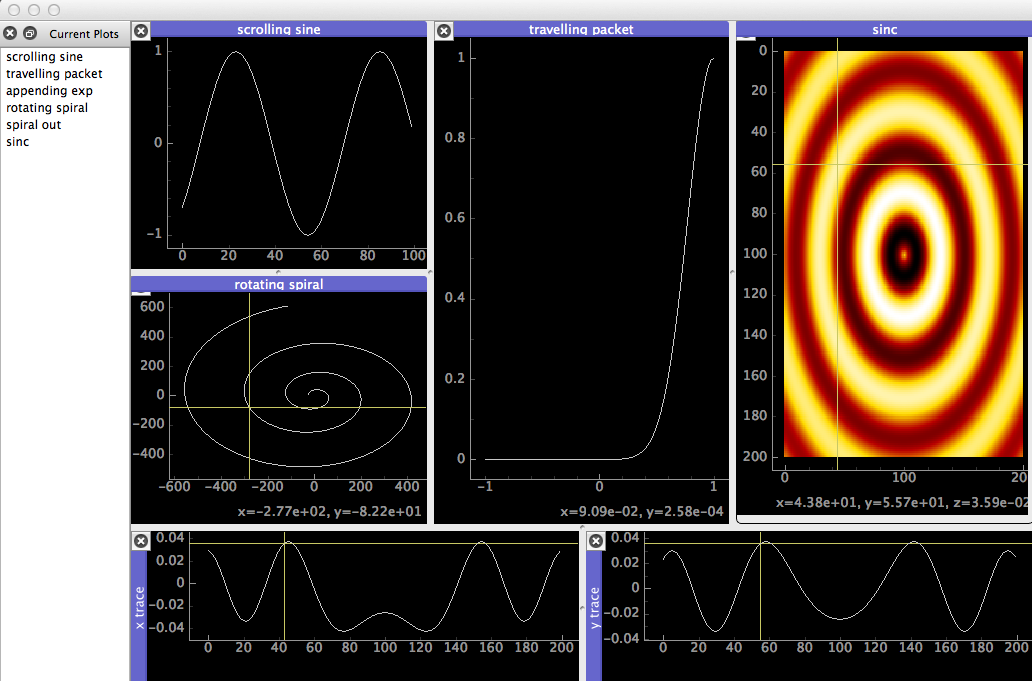Click the rotating spiral coordinate readout

click(329, 511)
